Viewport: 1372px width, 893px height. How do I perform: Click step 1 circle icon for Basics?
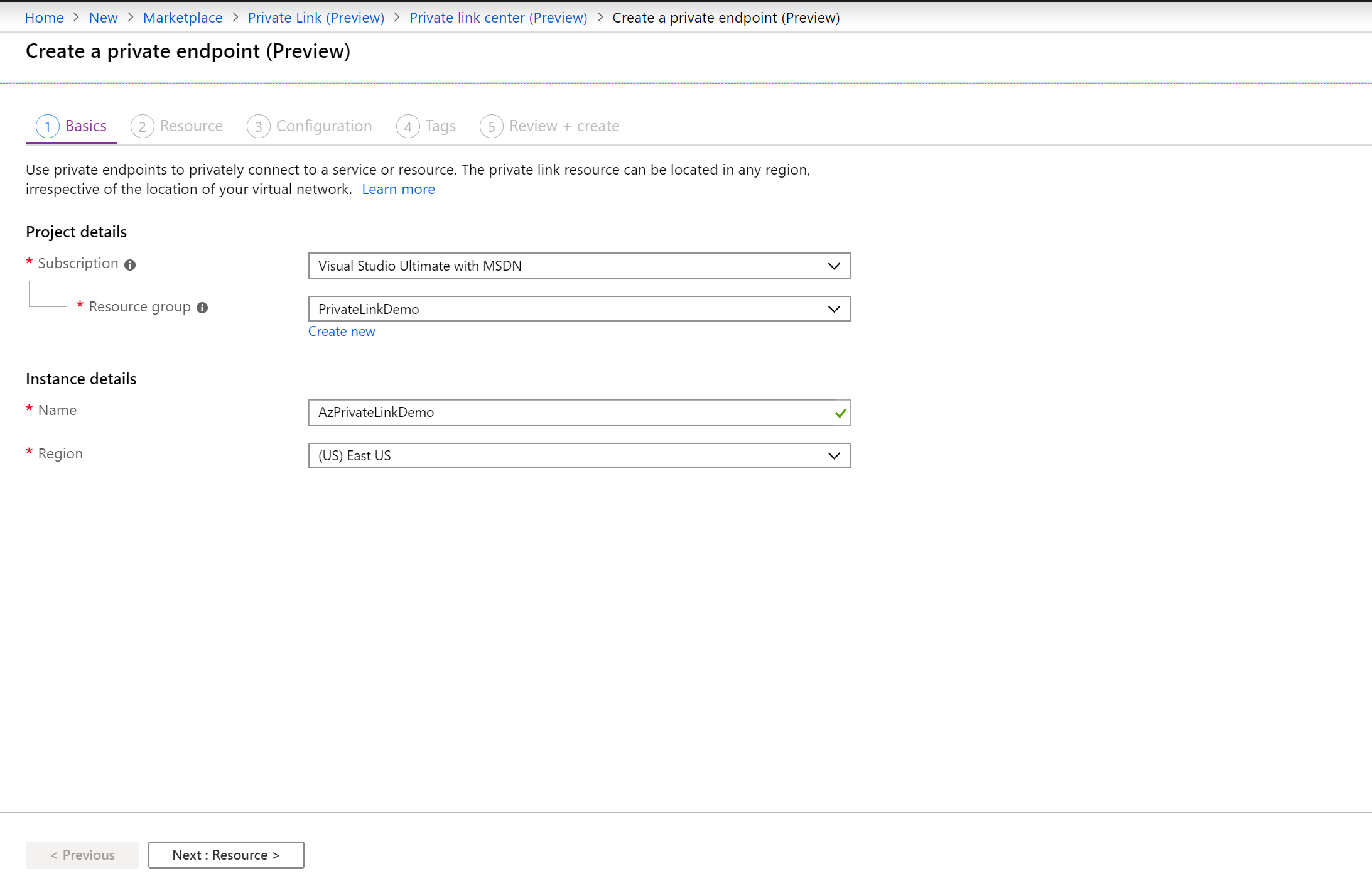[x=48, y=126]
